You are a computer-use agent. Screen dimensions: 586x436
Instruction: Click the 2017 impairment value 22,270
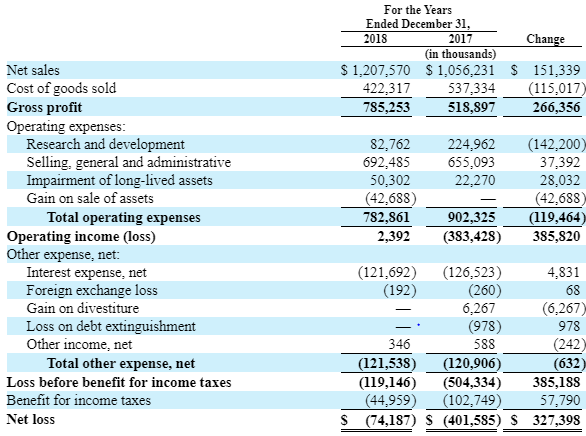(475, 180)
